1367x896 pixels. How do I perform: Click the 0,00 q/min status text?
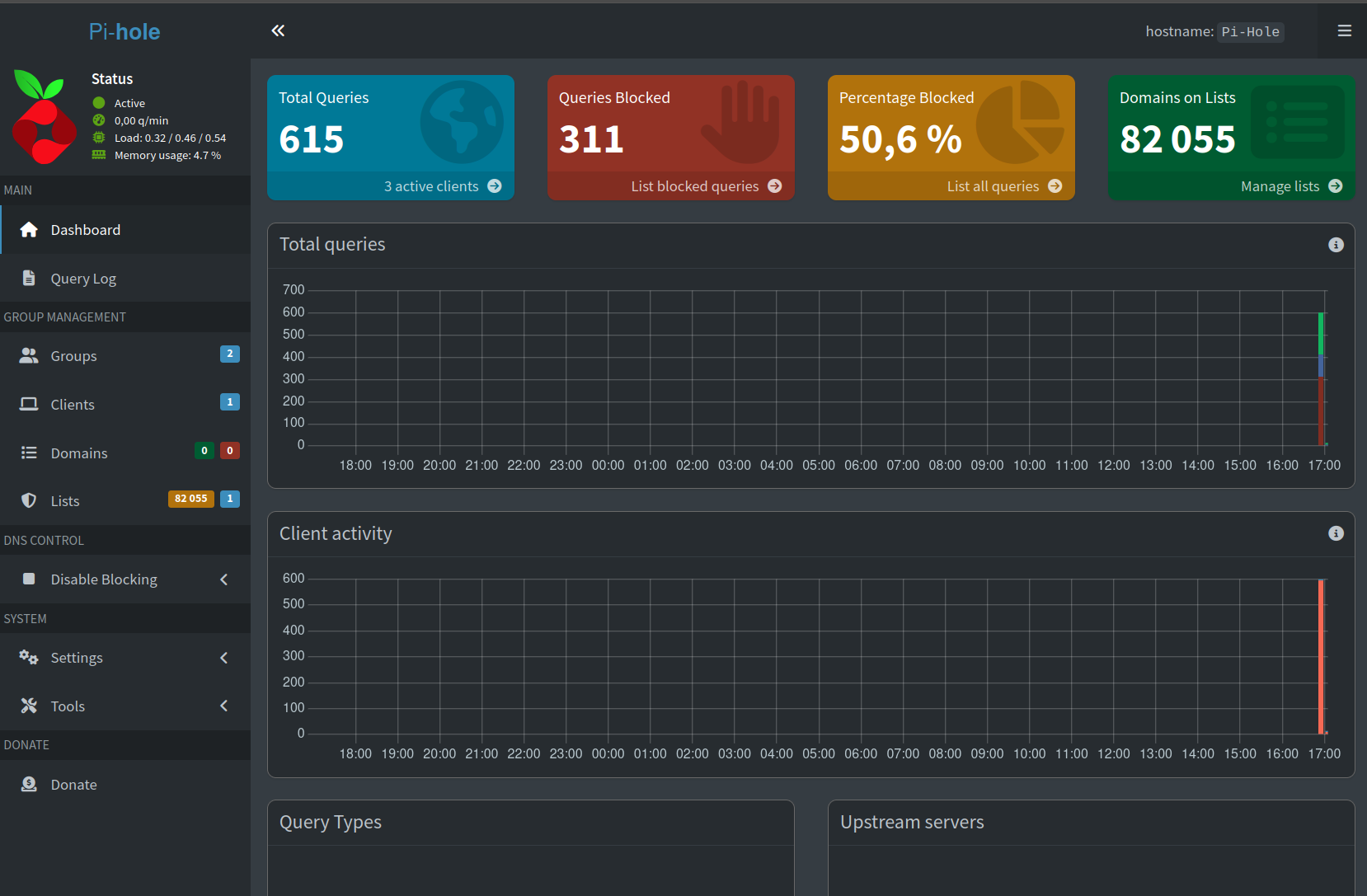(141, 120)
